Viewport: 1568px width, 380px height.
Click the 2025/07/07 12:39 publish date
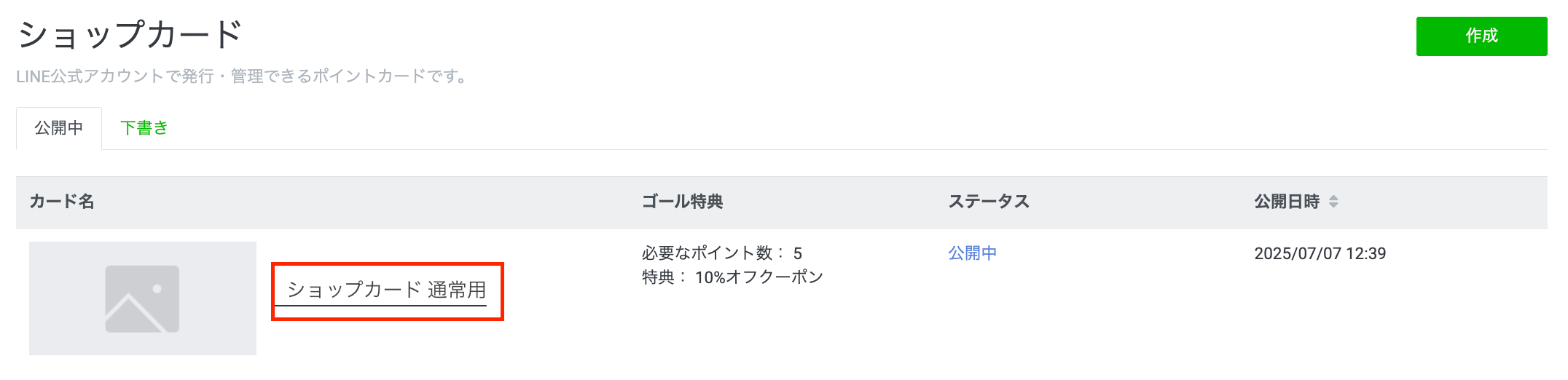pos(1320,253)
